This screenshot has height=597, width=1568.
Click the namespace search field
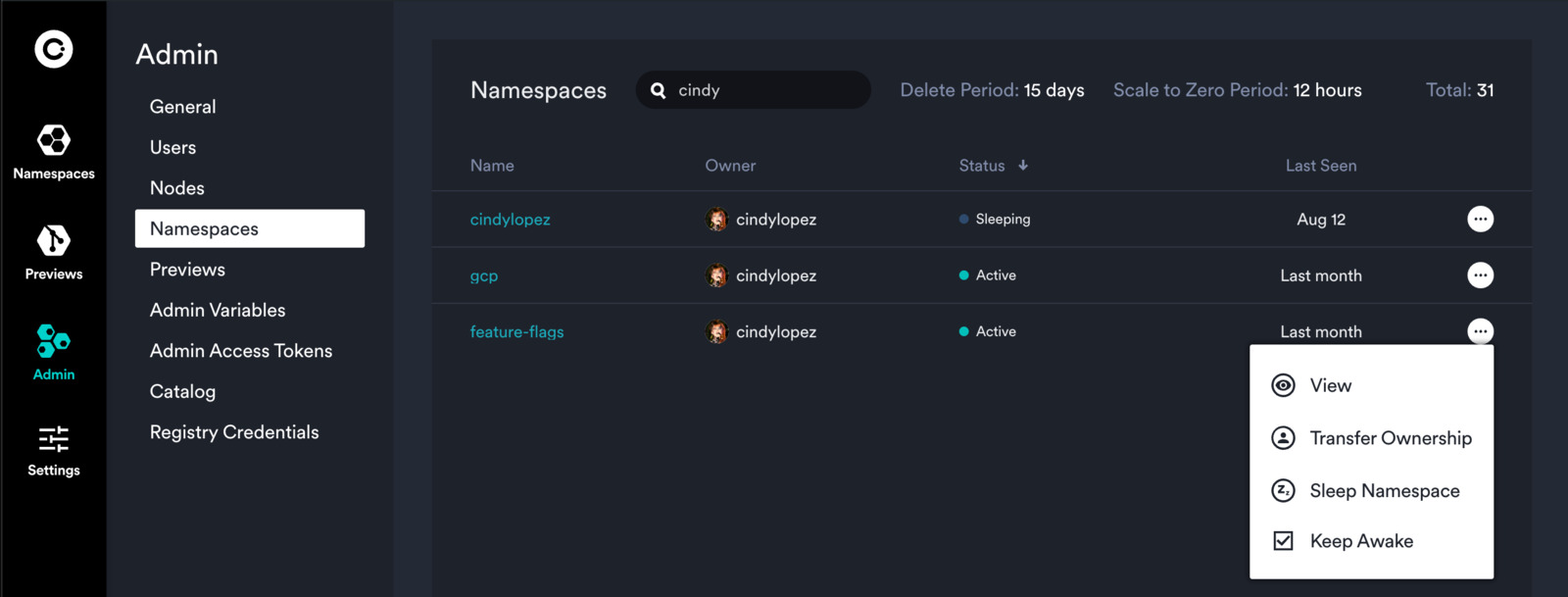[x=764, y=90]
